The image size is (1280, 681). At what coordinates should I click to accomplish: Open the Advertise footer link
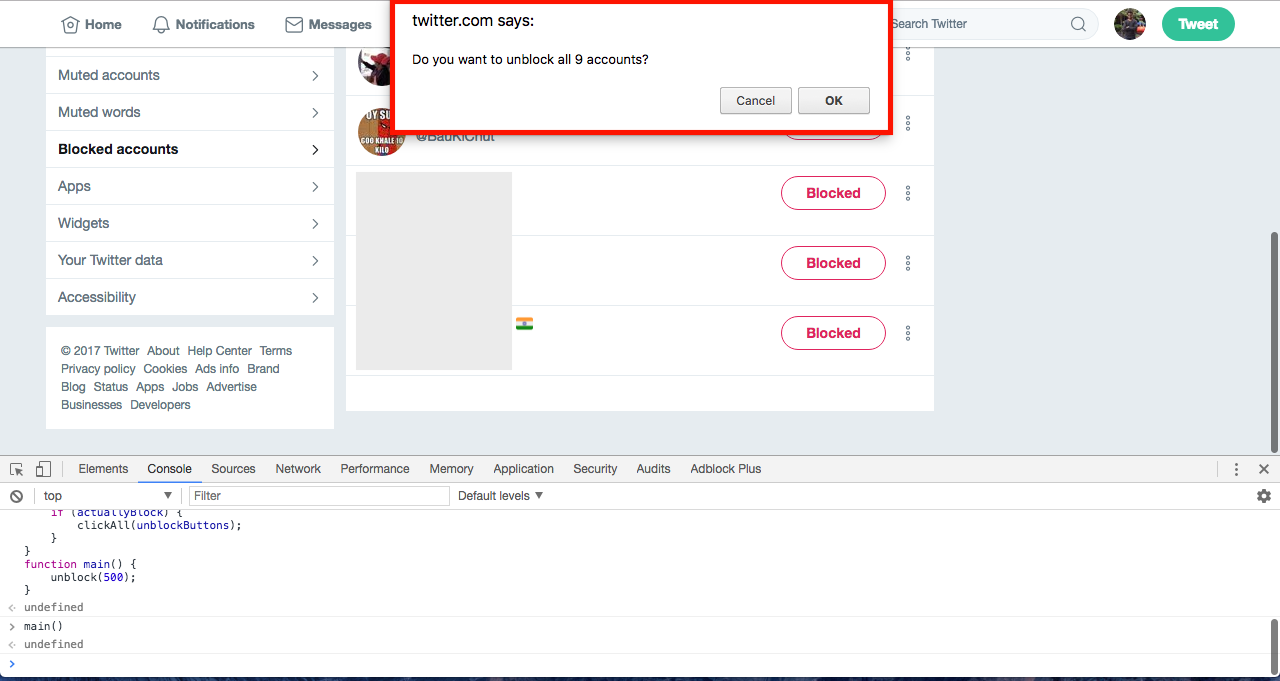[232, 387]
